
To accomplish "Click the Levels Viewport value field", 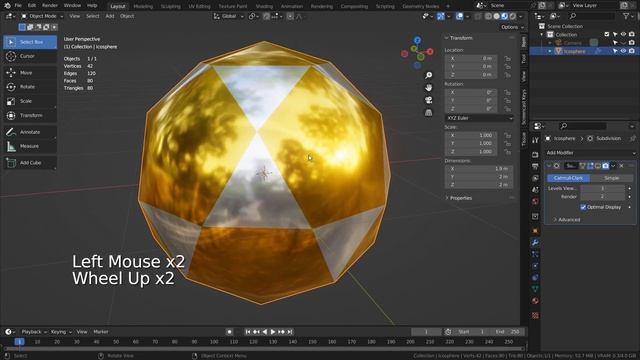I will tap(602, 188).
